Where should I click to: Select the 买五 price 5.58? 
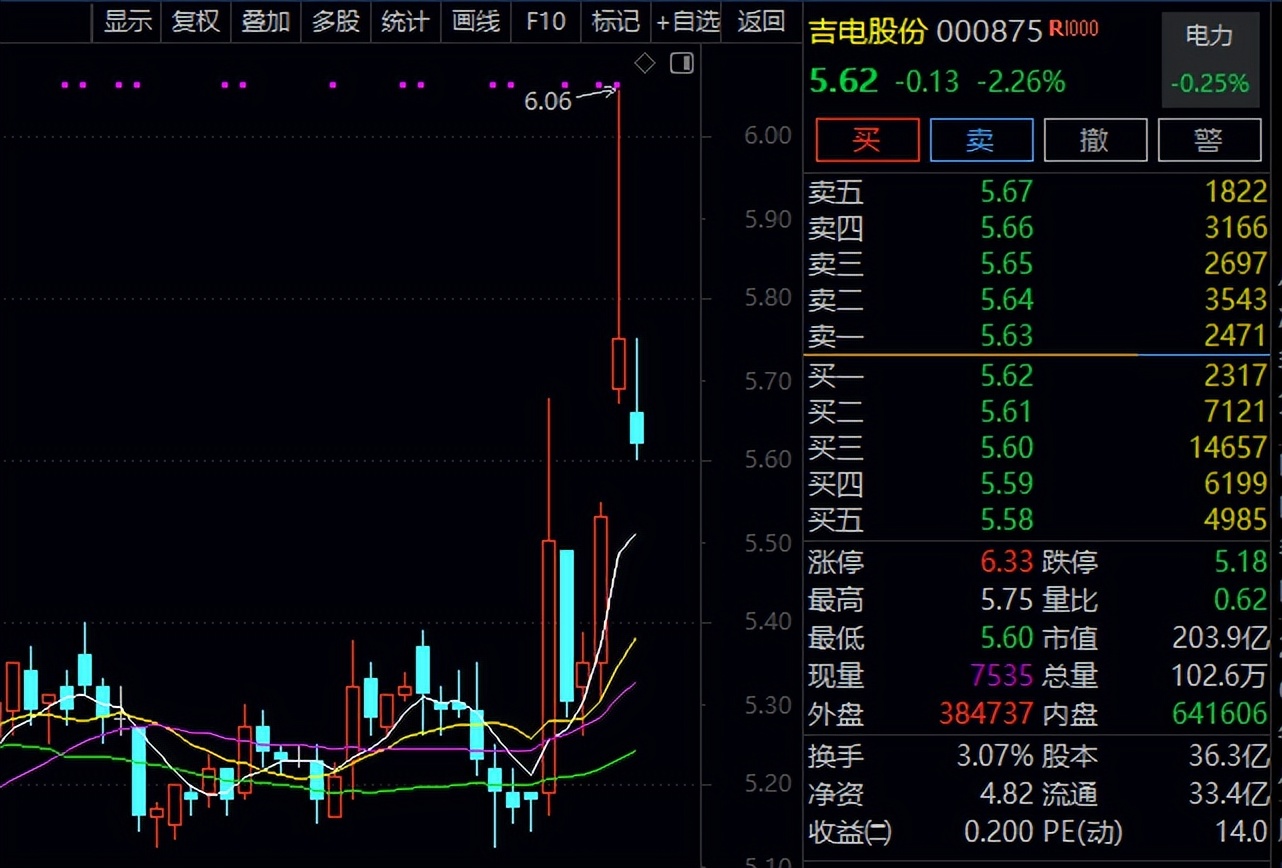pos(1006,520)
